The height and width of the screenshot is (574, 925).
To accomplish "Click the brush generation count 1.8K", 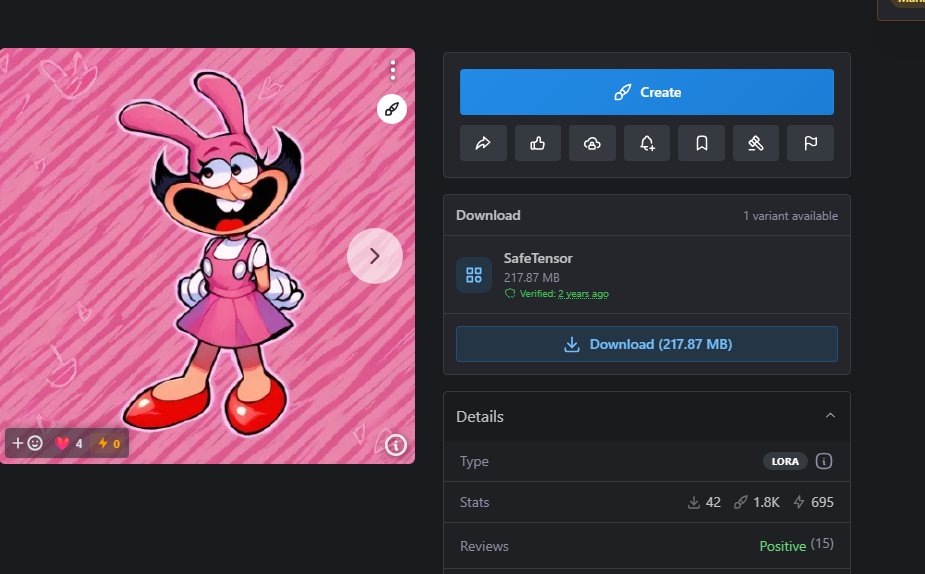I will tap(757, 502).
